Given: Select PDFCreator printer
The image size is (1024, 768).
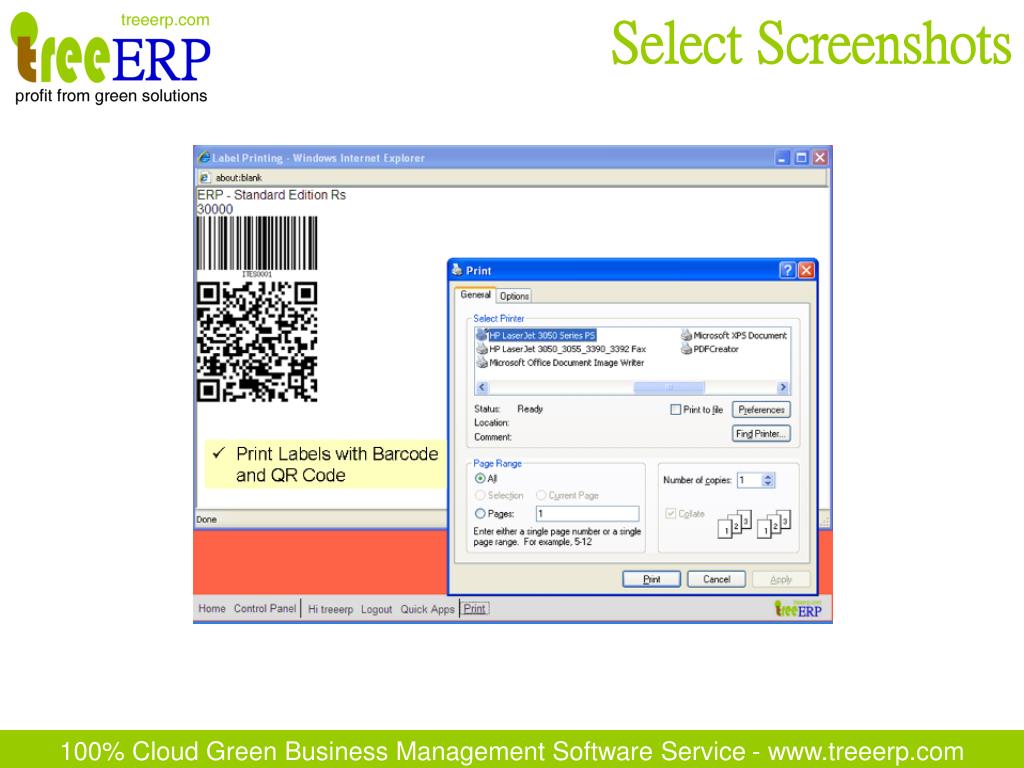Looking at the screenshot, I should [710, 349].
